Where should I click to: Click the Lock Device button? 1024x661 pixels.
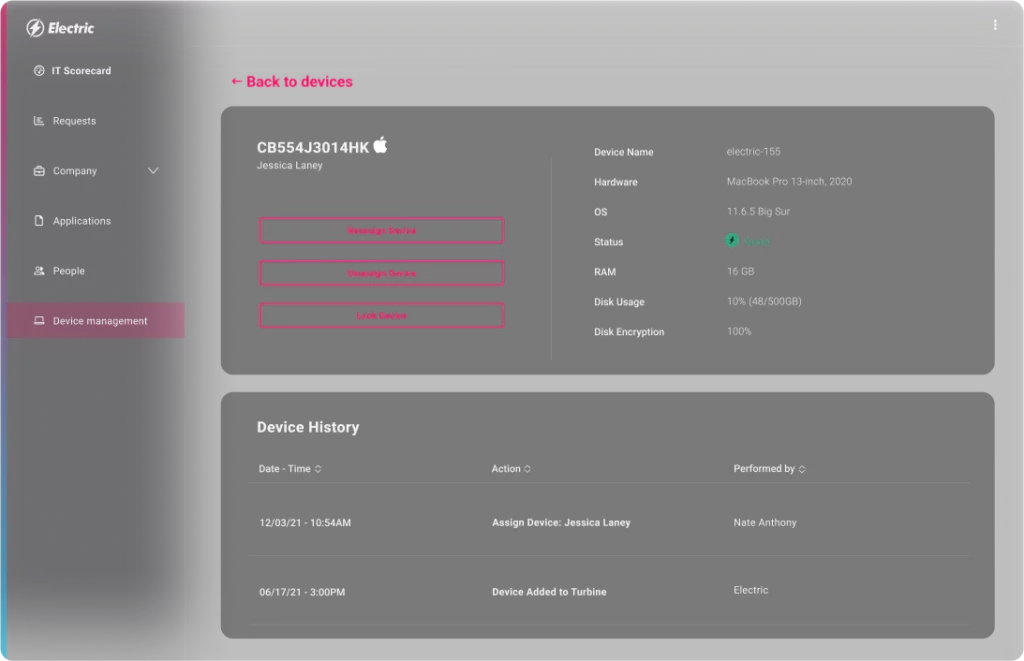pos(381,315)
